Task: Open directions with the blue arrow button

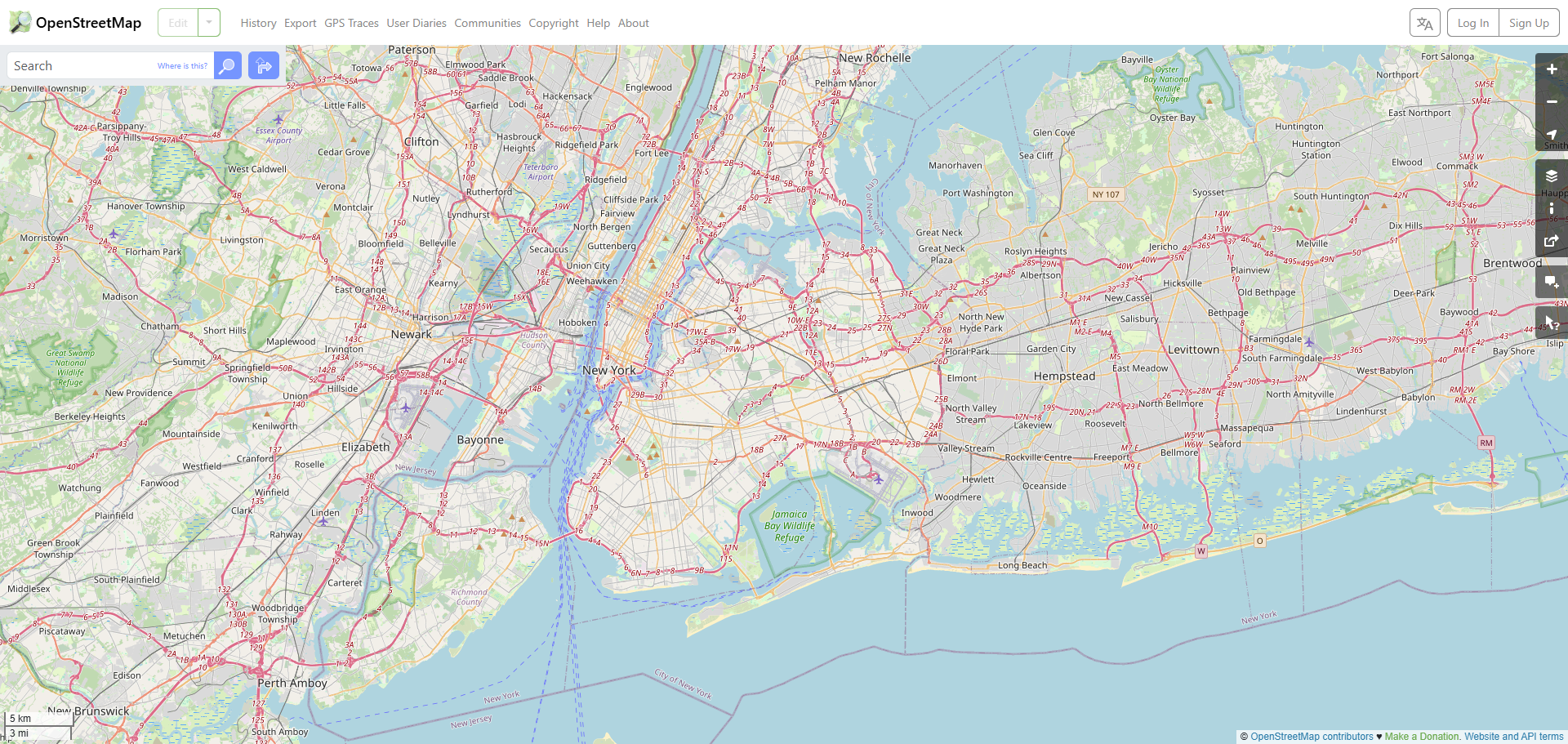Action: (x=264, y=66)
